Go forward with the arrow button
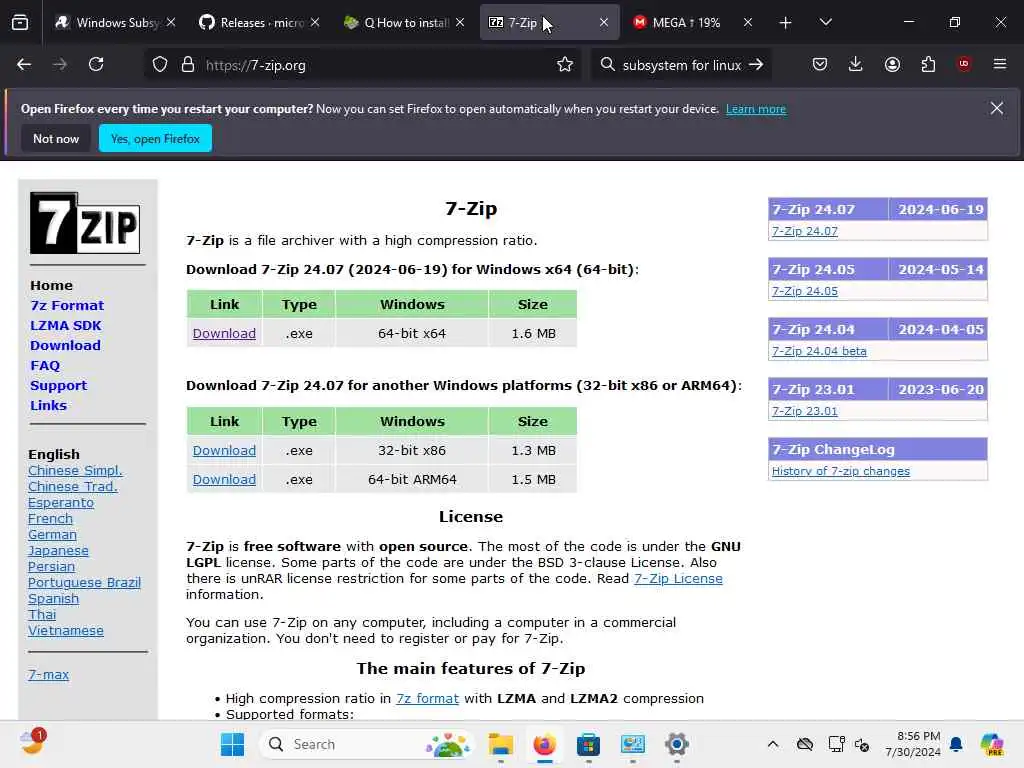This screenshot has width=1024, height=768. [59, 65]
